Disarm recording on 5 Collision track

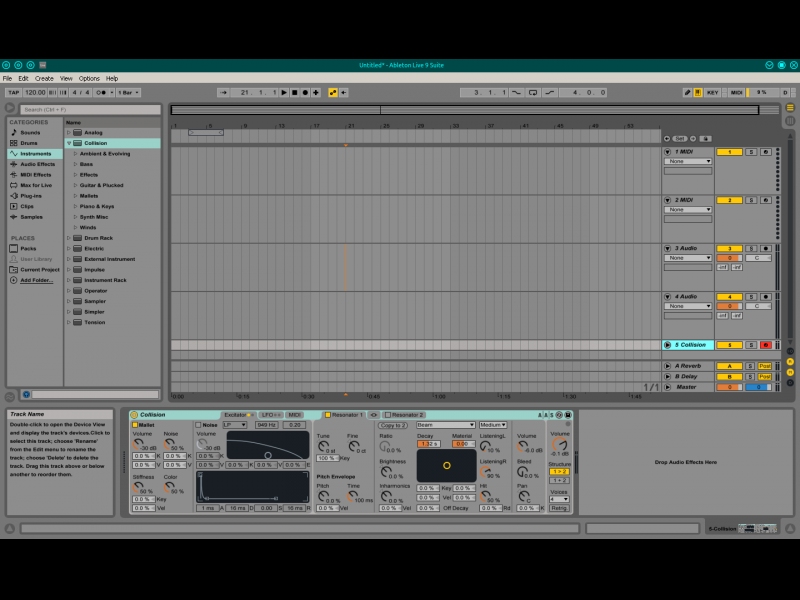pos(766,345)
